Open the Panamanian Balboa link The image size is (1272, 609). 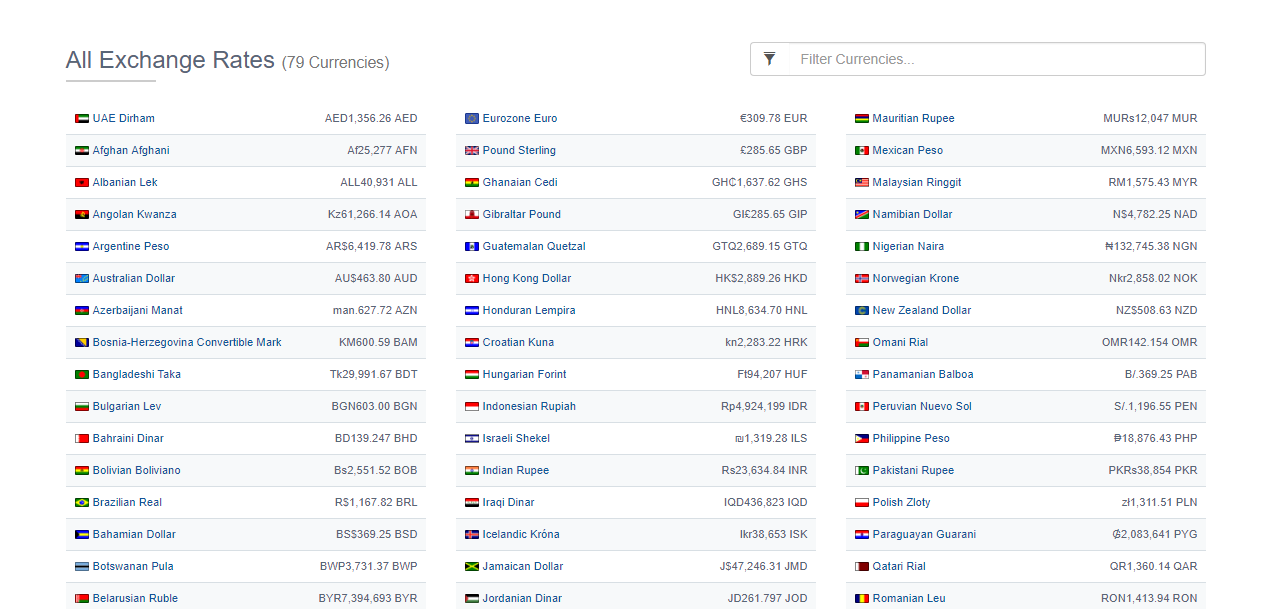click(923, 374)
